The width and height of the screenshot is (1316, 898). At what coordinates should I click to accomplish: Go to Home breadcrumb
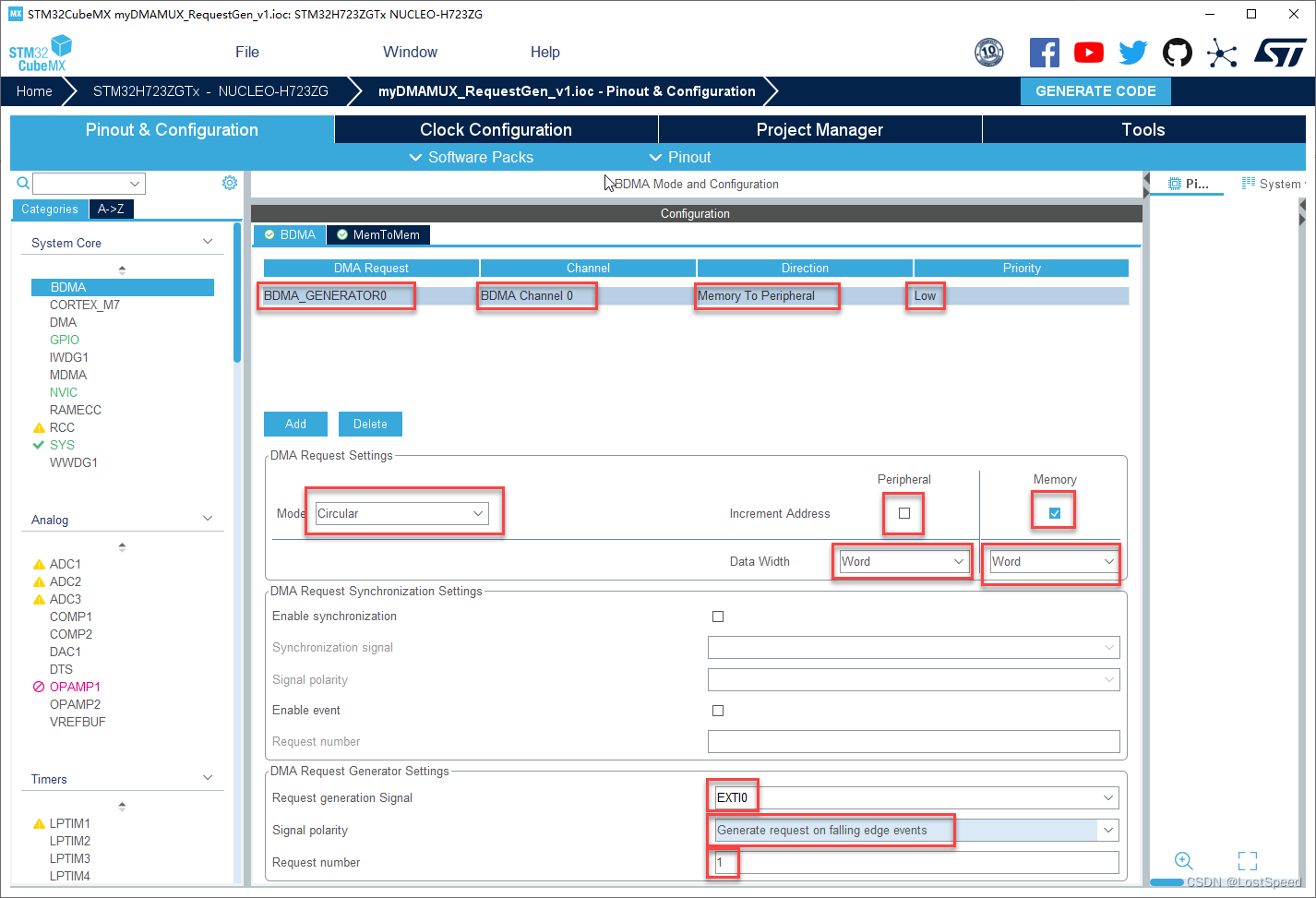[x=34, y=90]
